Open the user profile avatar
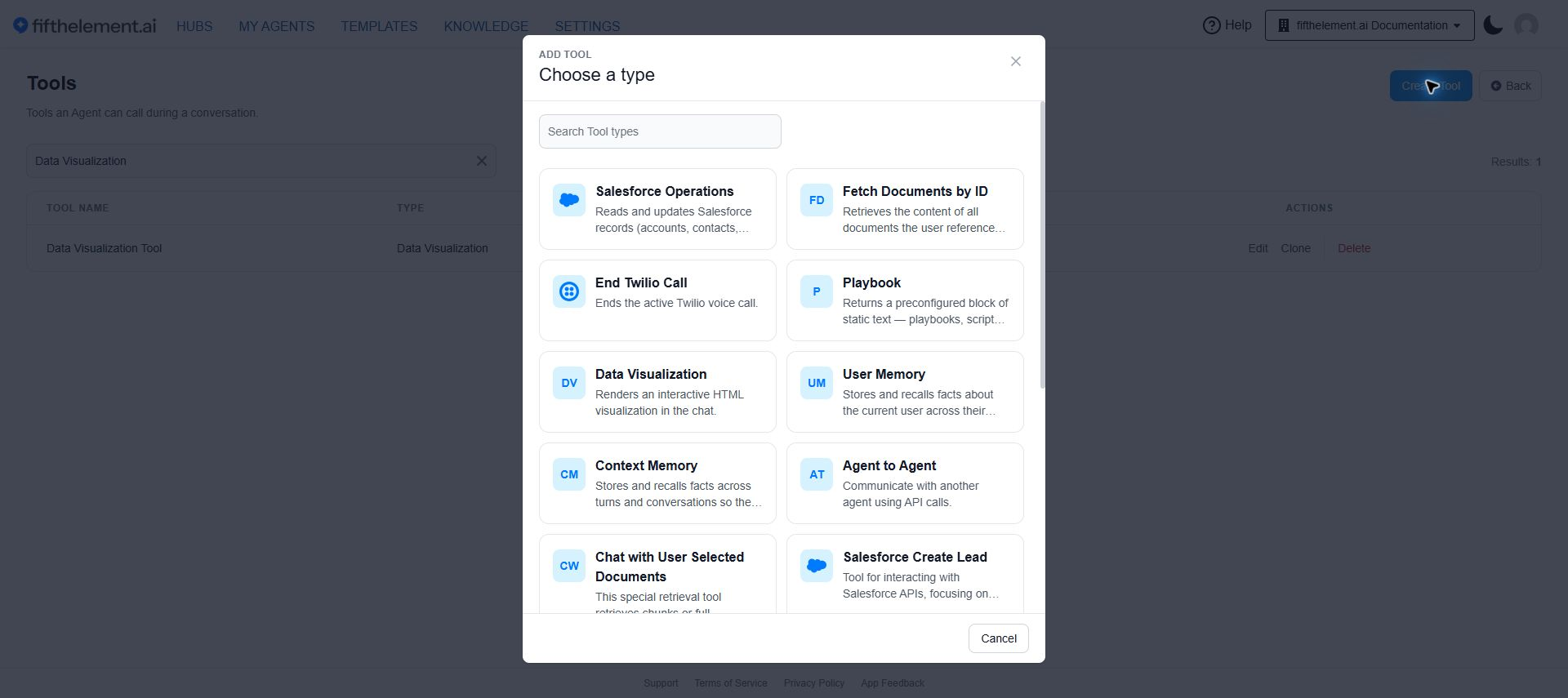This screenshot has width=1568, height=698. (1526, 25)
